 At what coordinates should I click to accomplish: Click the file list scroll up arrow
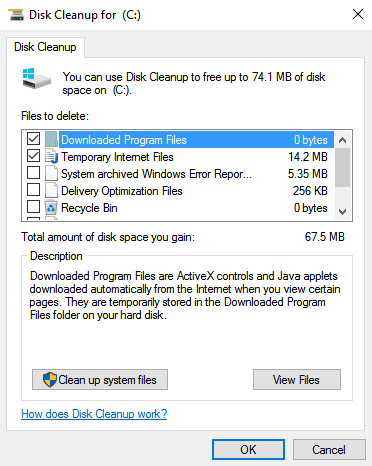342,140
